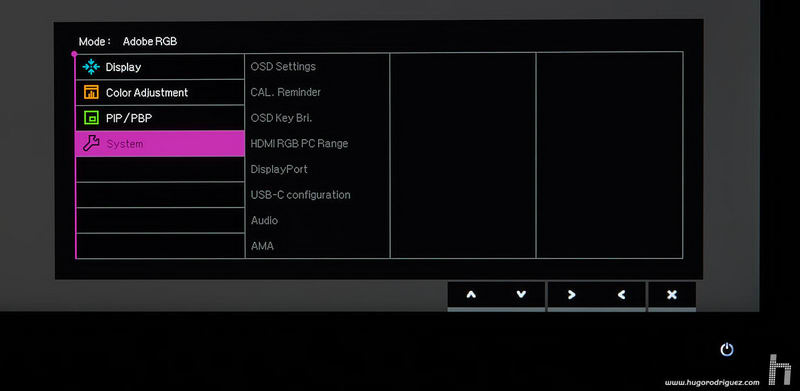Move up with the up arrow key

[471, 295]
